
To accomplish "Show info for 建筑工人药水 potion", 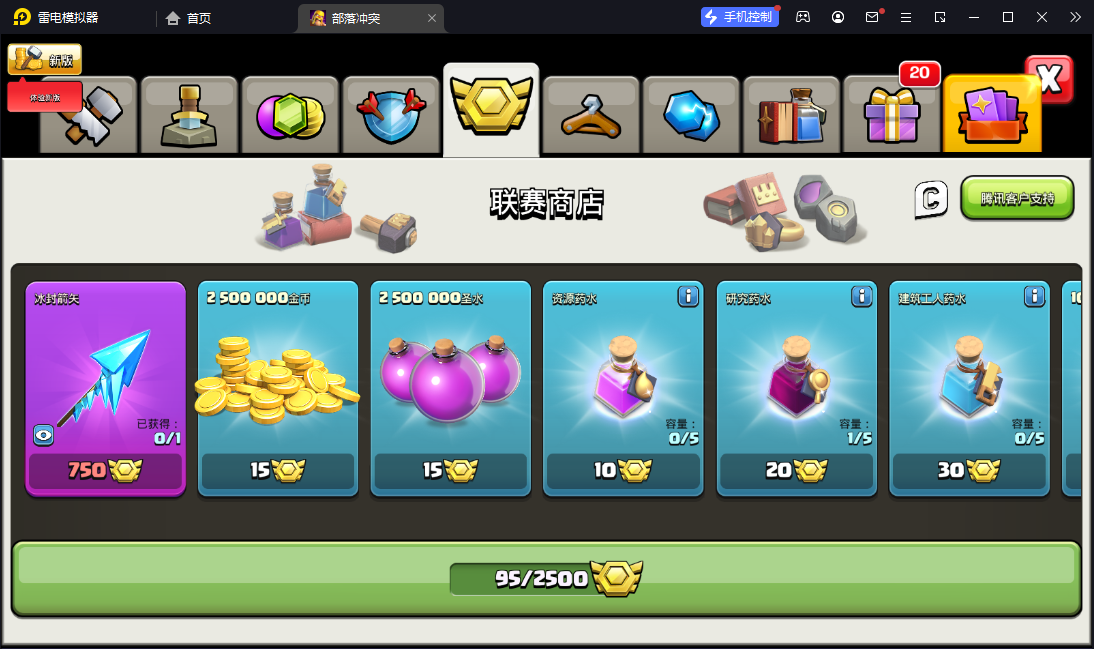I will click(x=1034, y=297).
